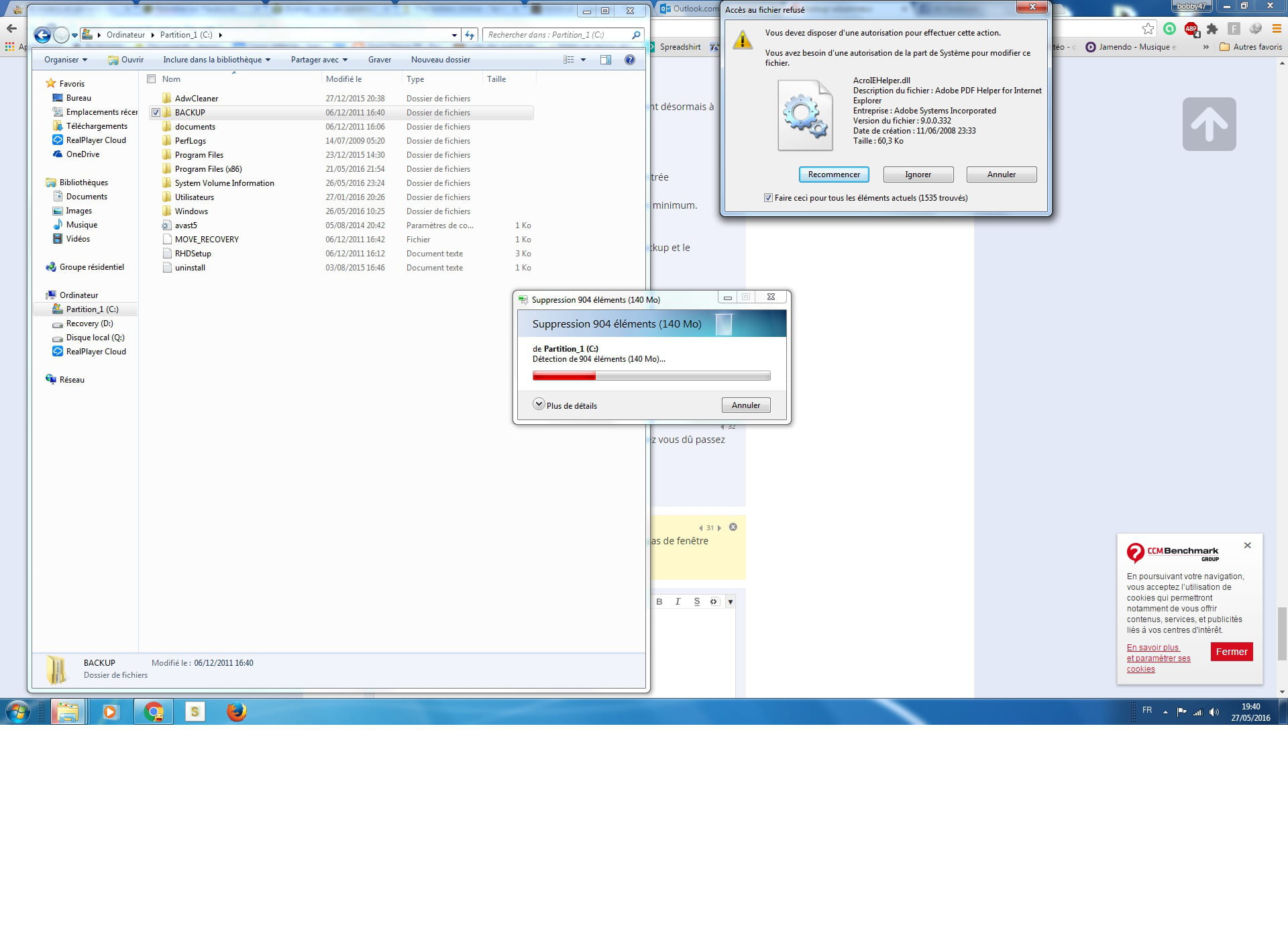Open 'Partager avec' menu
The image size is (1288, 951).
click(319, 60)
